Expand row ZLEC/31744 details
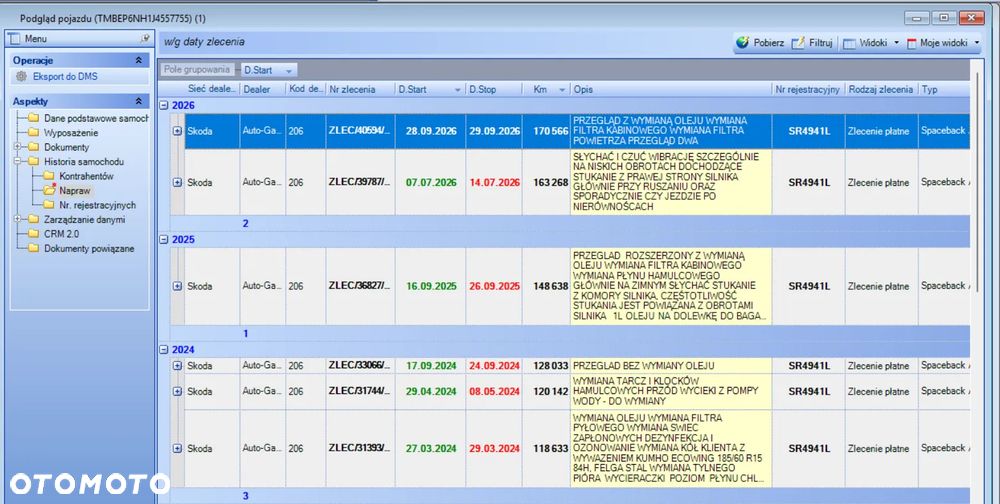The image size is (1000, 504). 177,391
